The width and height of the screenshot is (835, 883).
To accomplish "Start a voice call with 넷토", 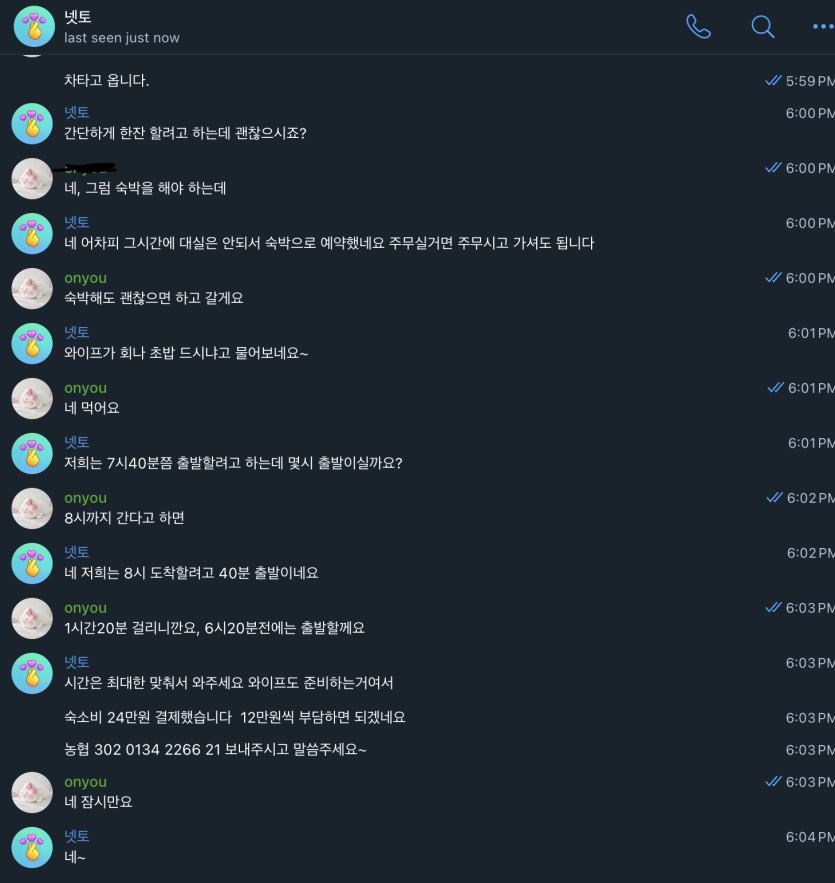I will coord(698,26).
